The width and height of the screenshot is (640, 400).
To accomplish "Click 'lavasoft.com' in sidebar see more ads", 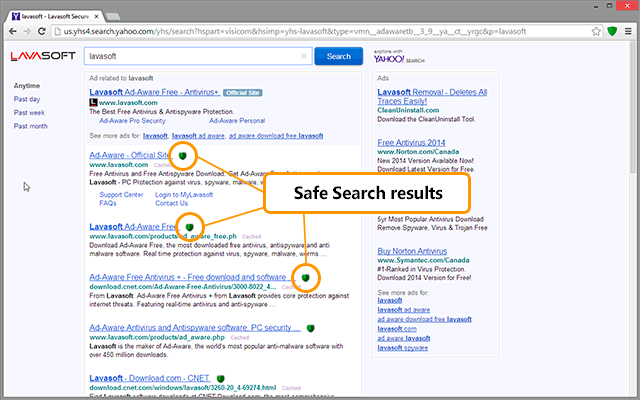I will [397, 329].
